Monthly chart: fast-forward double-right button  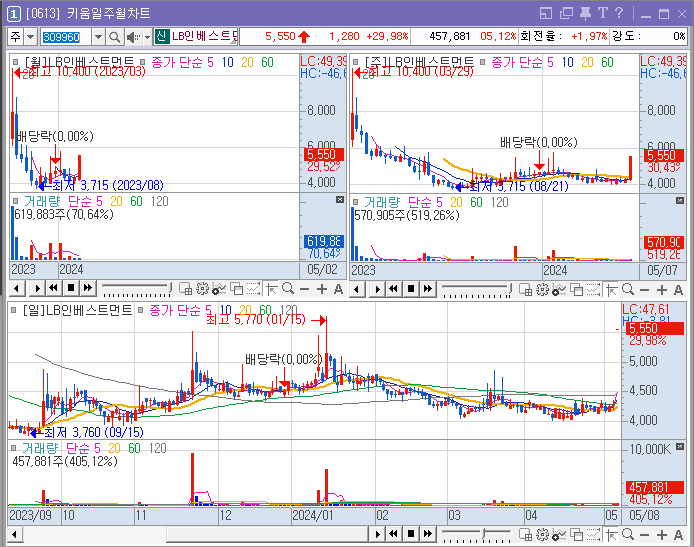pyautogui.click(x=88, y=289)
